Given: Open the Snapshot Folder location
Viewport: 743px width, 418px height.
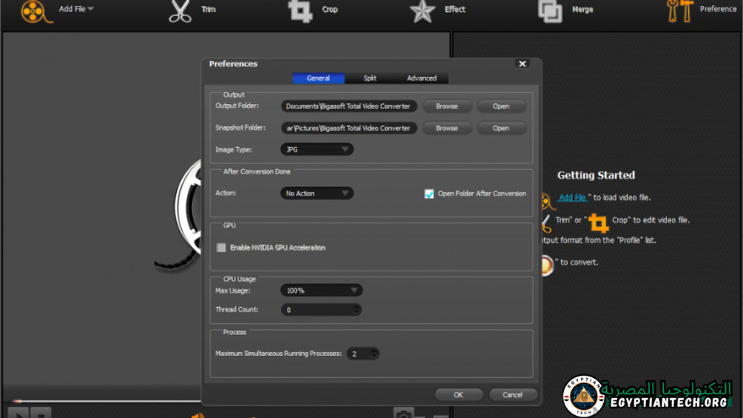Looking at the screenshot, I should pos(501,128).
